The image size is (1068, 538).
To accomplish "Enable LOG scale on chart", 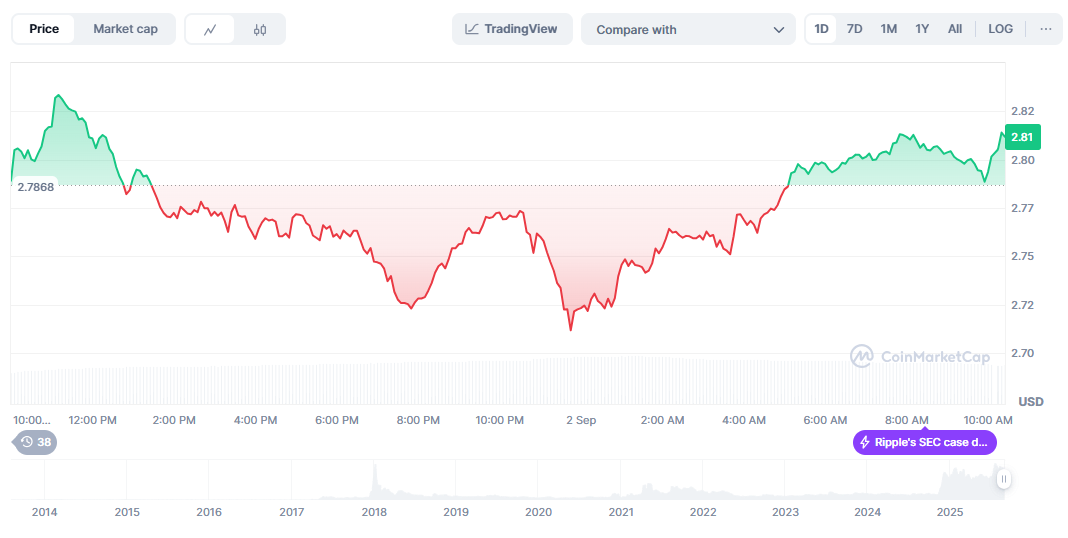I will (1000, 29).
